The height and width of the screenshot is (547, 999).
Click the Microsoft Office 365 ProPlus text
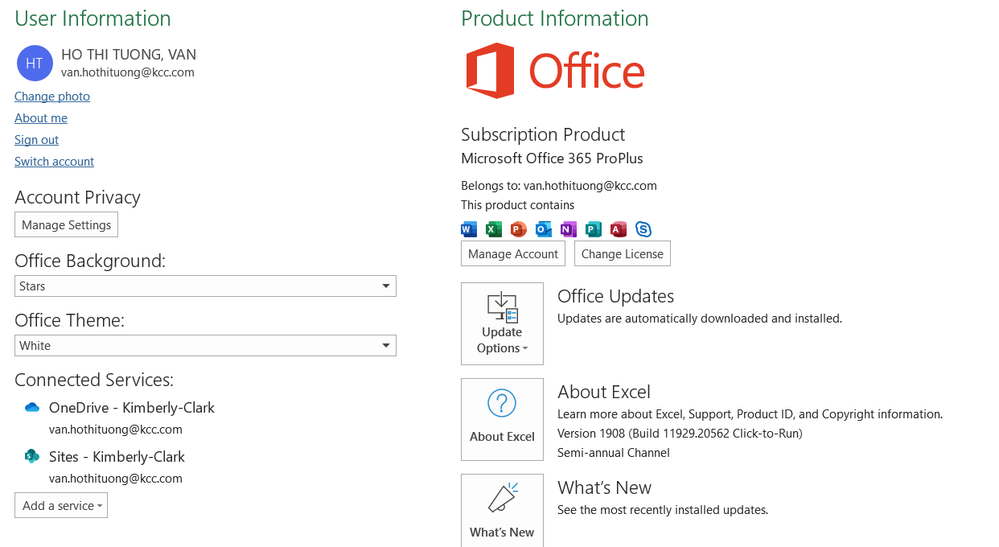(552, 158)
